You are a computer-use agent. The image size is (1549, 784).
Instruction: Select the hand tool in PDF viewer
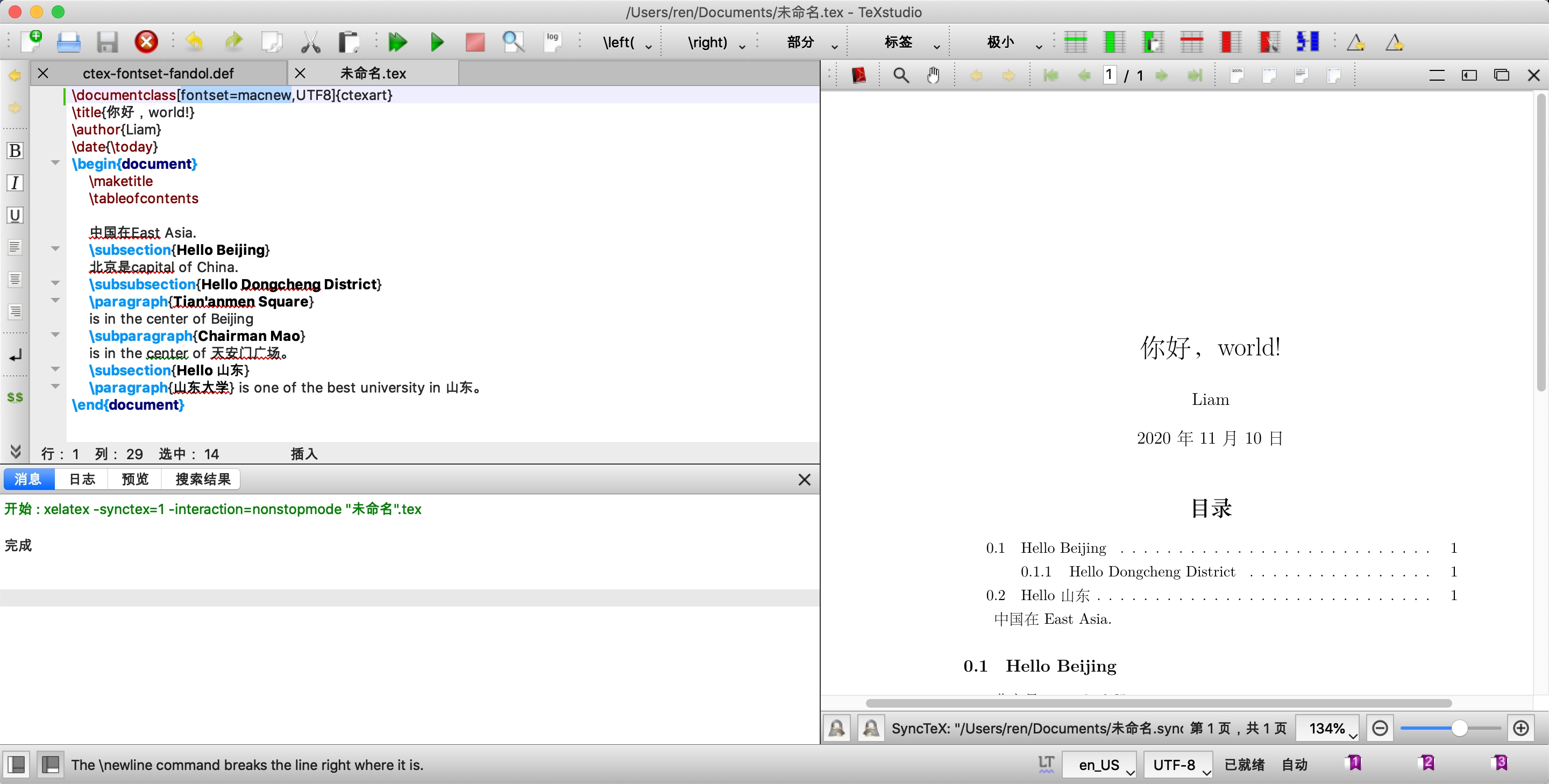tap(934, 75)
